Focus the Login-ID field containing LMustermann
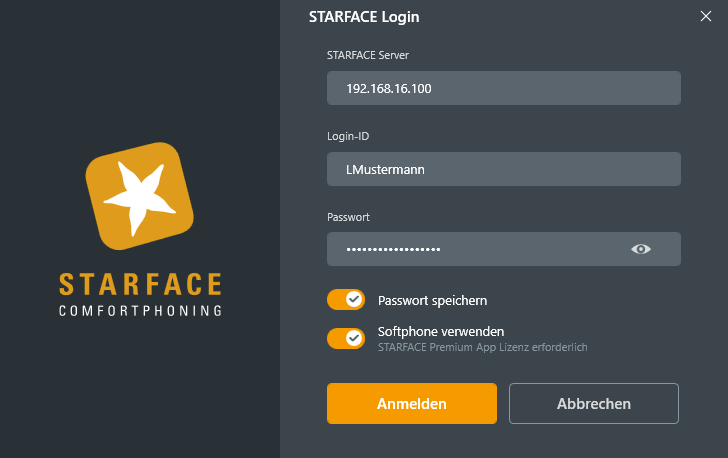728x458 pixels. [504, 169]
